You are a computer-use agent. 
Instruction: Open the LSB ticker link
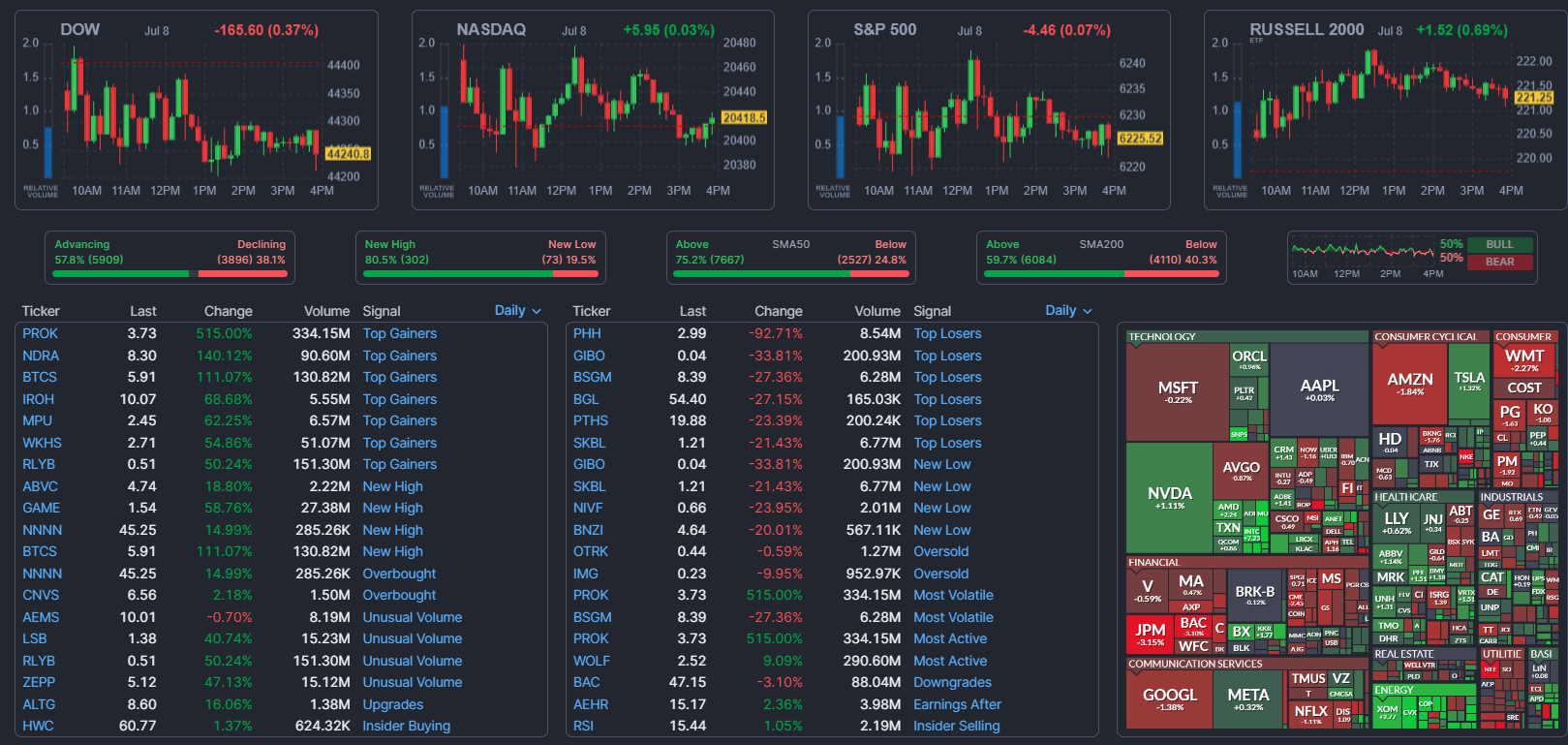tap(35, 638)
